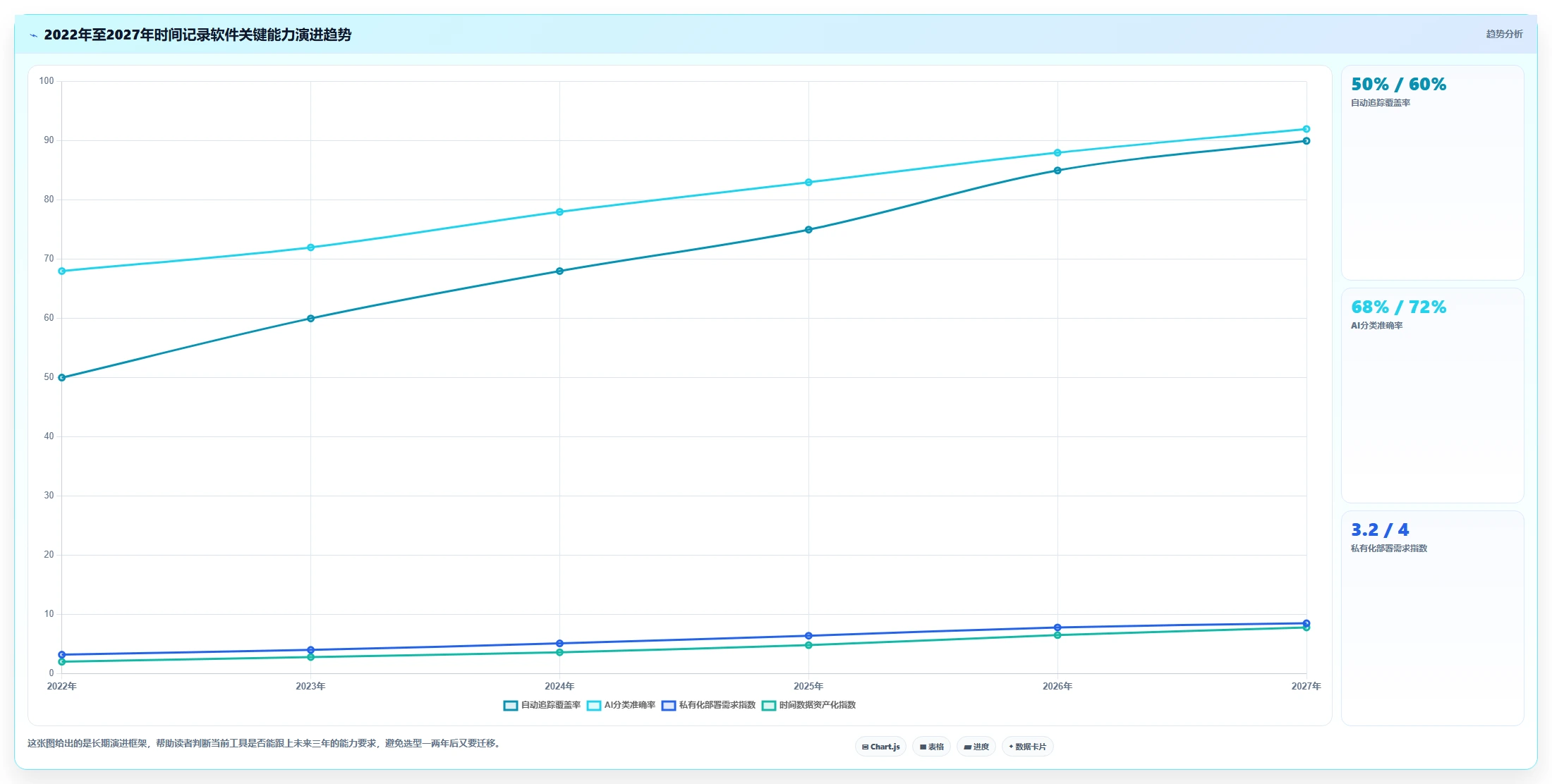Click 时间数据资产化指数 data point at 2023年

[310, 657]
